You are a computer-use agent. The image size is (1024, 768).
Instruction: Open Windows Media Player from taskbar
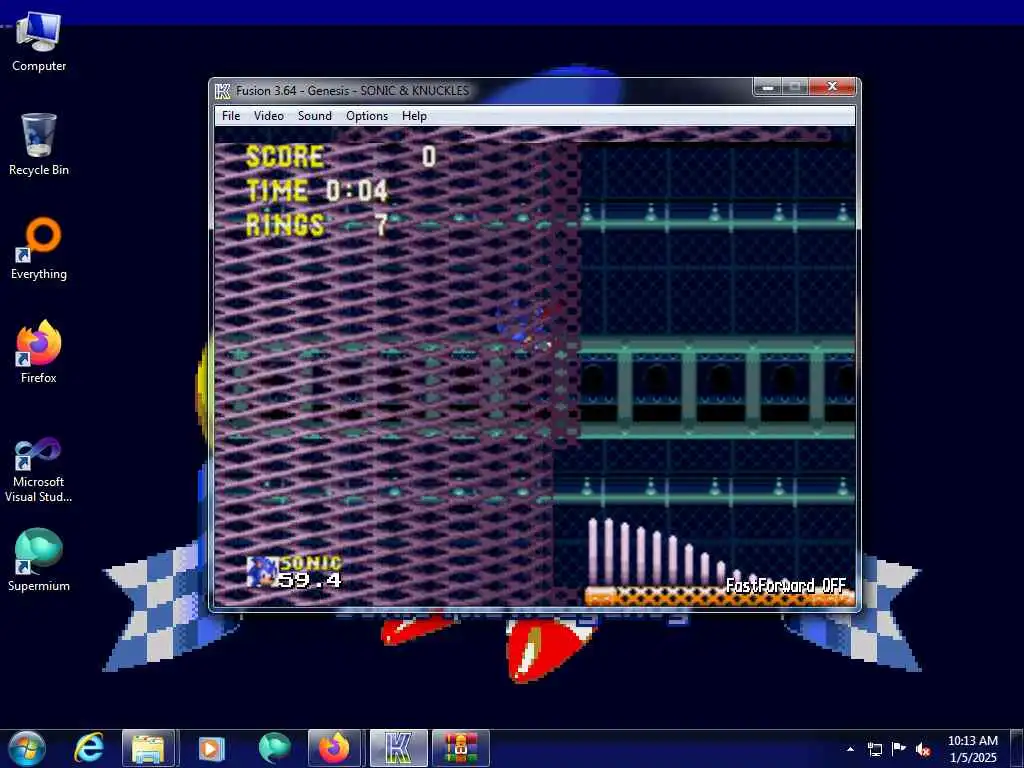point(211,748)
